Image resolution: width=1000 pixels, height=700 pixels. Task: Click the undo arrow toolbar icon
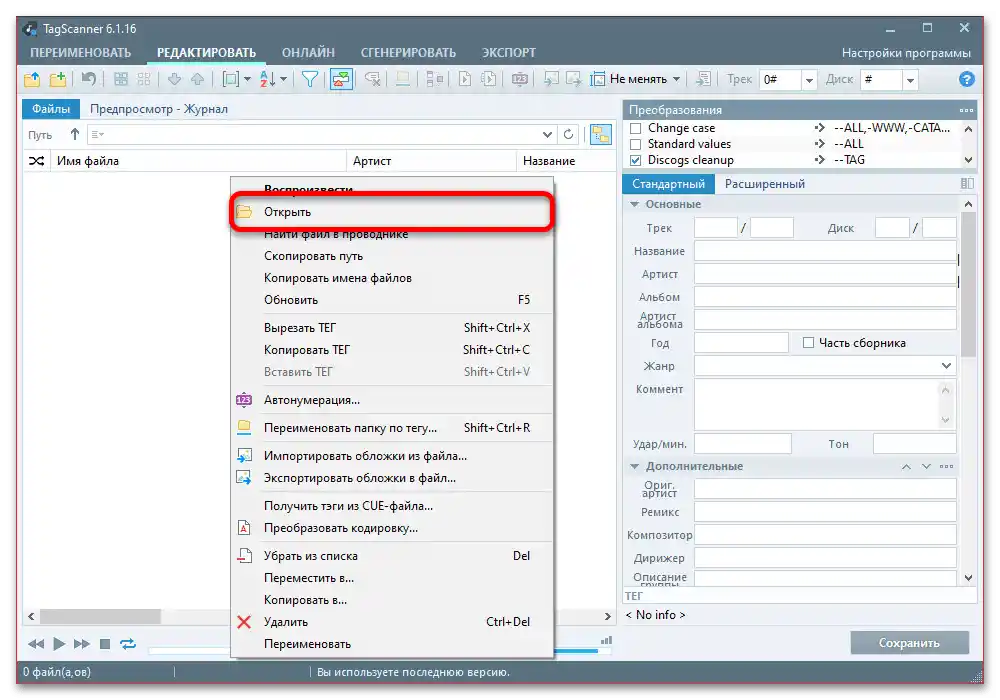point(89,79)
